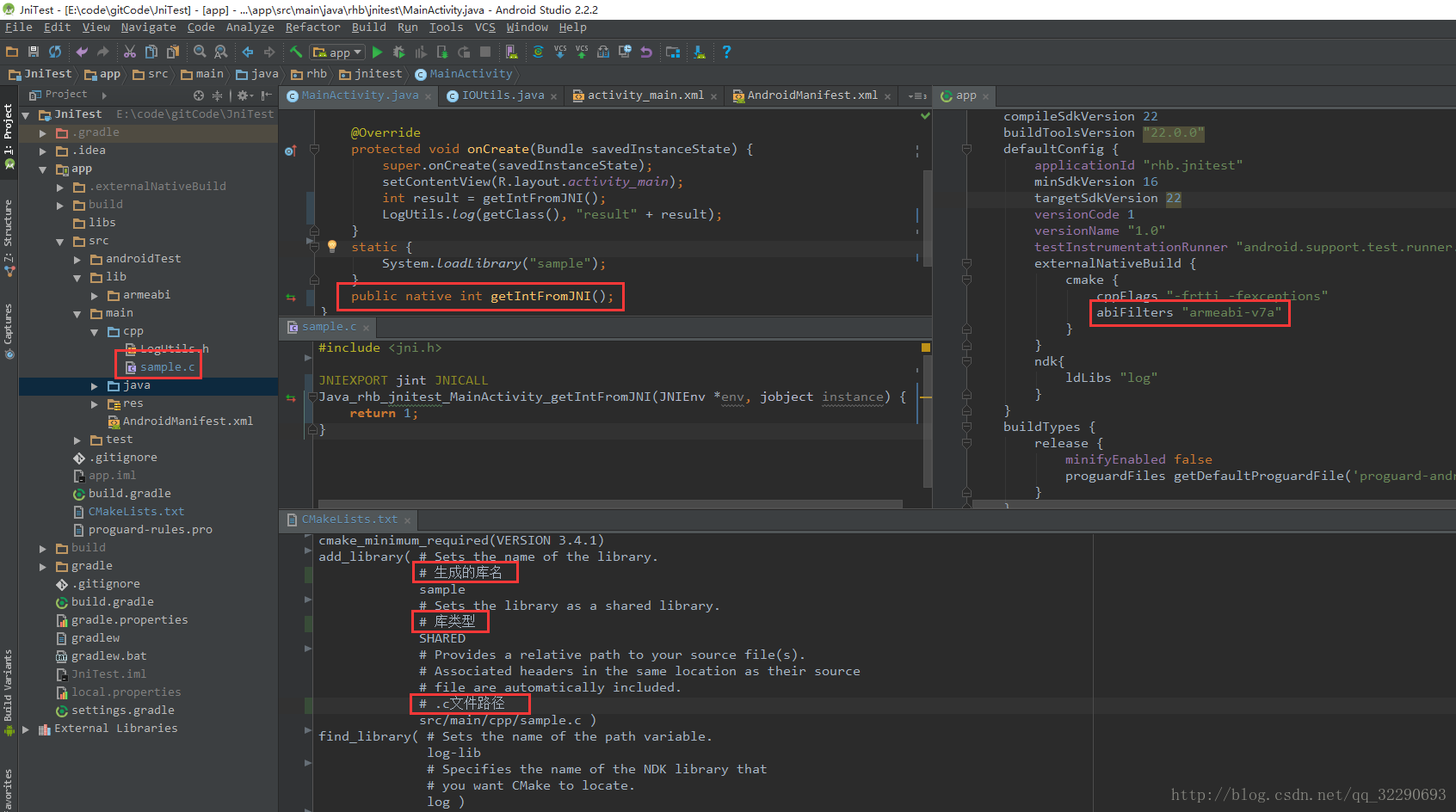Expand the .gradle folder node
Image resolution: width=1456 pixels, height=812 pixels.
click(x=43, y=132)
